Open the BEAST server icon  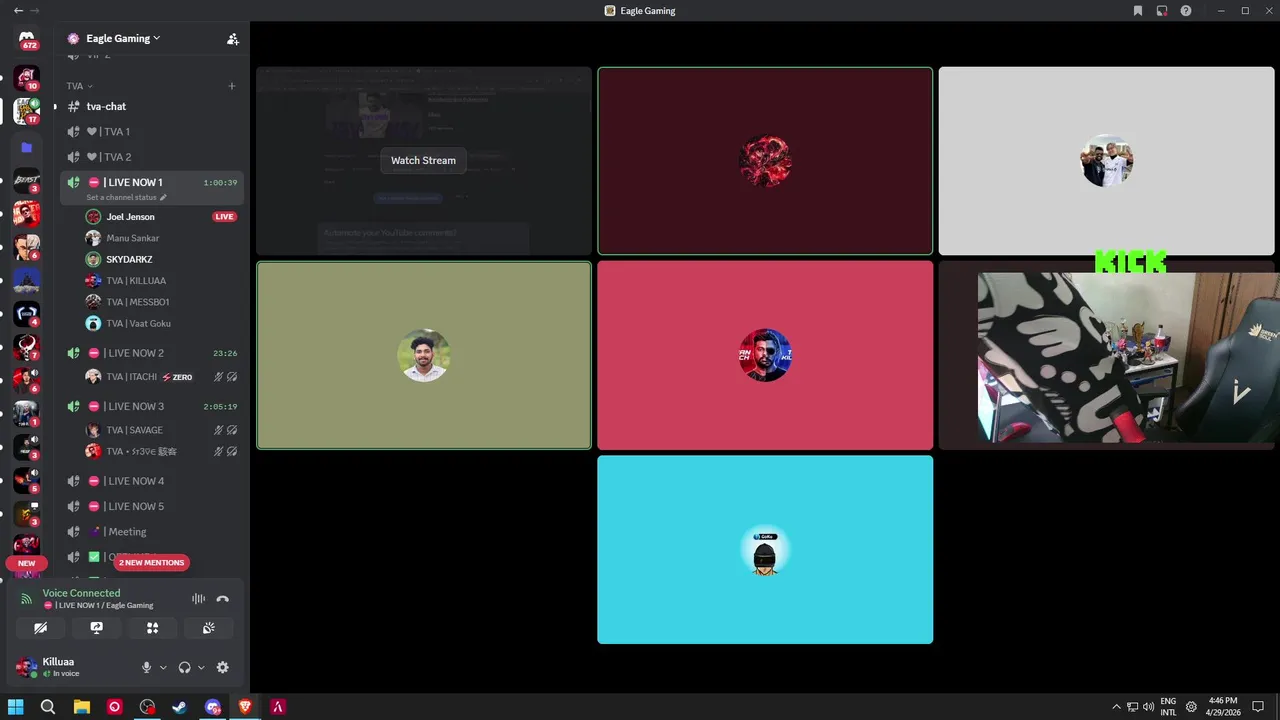pyautogui.click(x=27, y=180)
